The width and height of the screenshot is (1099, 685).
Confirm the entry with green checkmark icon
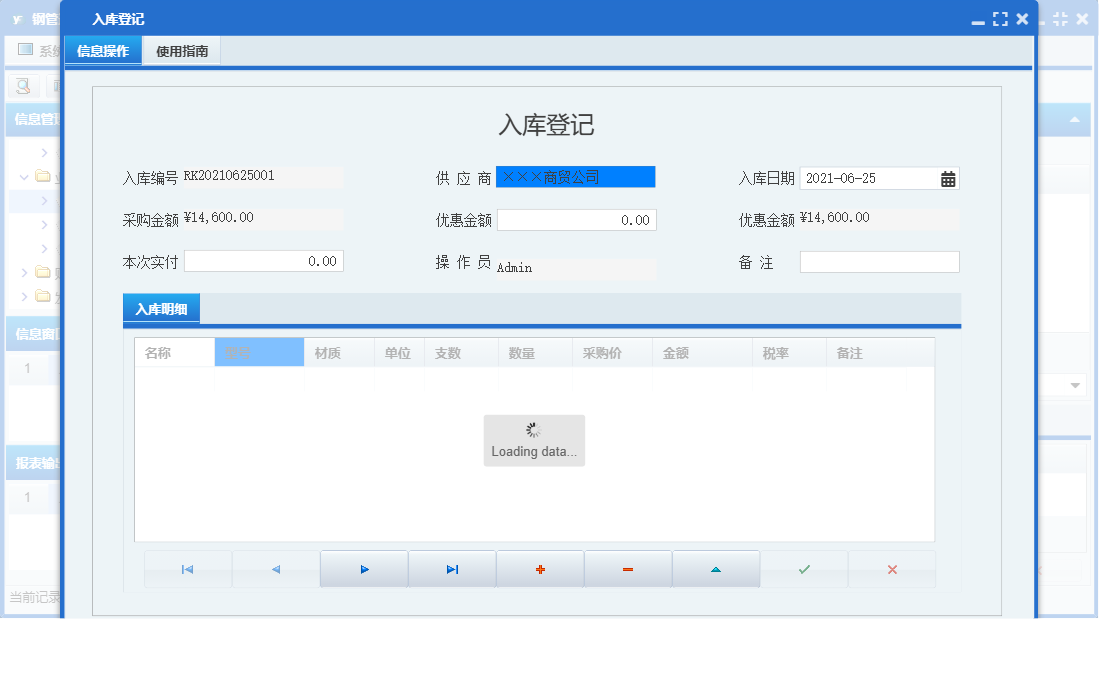coord(804,568)
